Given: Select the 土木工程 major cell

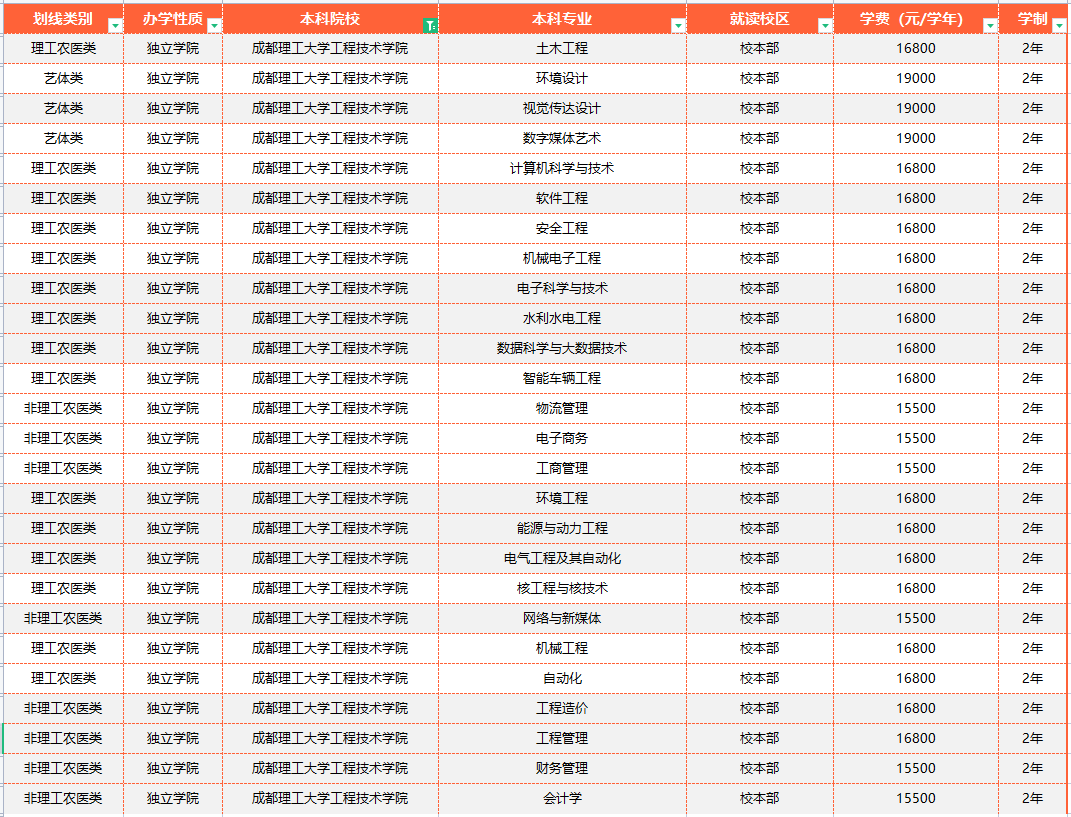Looking at the screenshot, I should 562,49.
